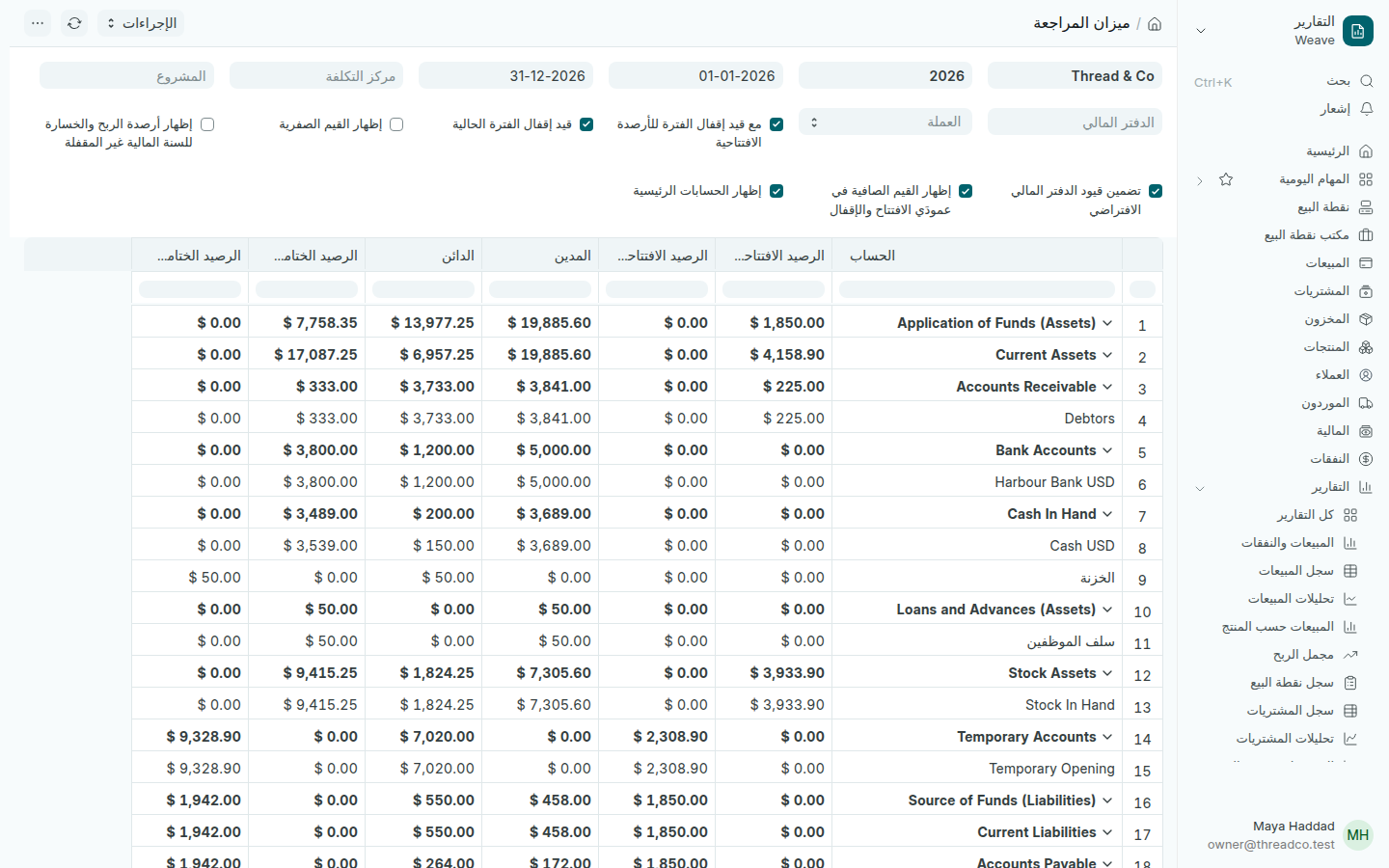The image size is (1389, 868).
Task: Click the home breadcrumb icon
Action: [x=1155, y=23]
